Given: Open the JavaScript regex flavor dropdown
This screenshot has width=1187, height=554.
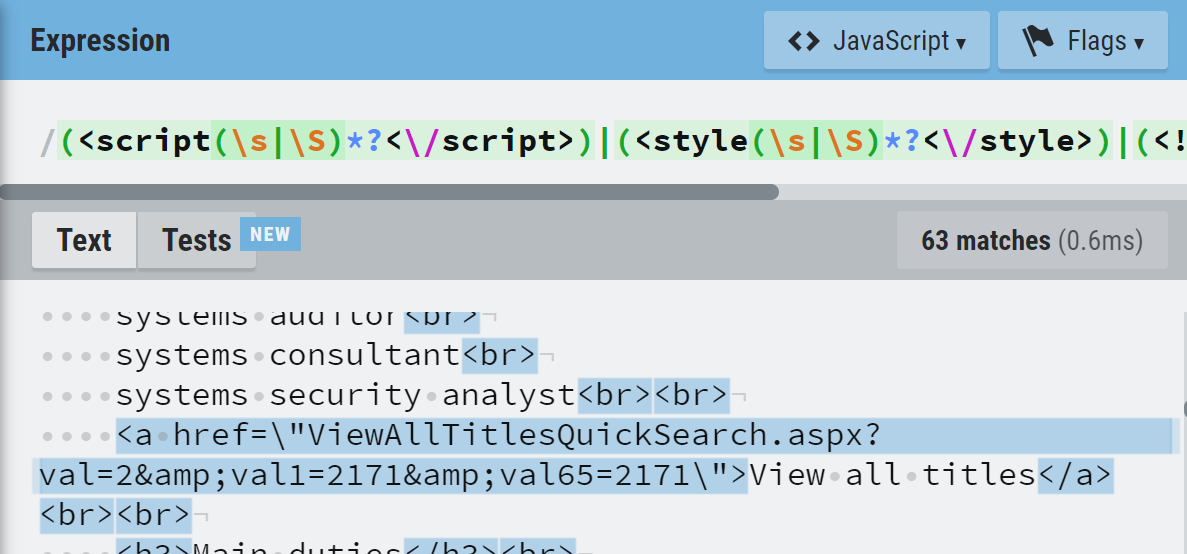Looking at the screenshot, I should coord(876,41).
